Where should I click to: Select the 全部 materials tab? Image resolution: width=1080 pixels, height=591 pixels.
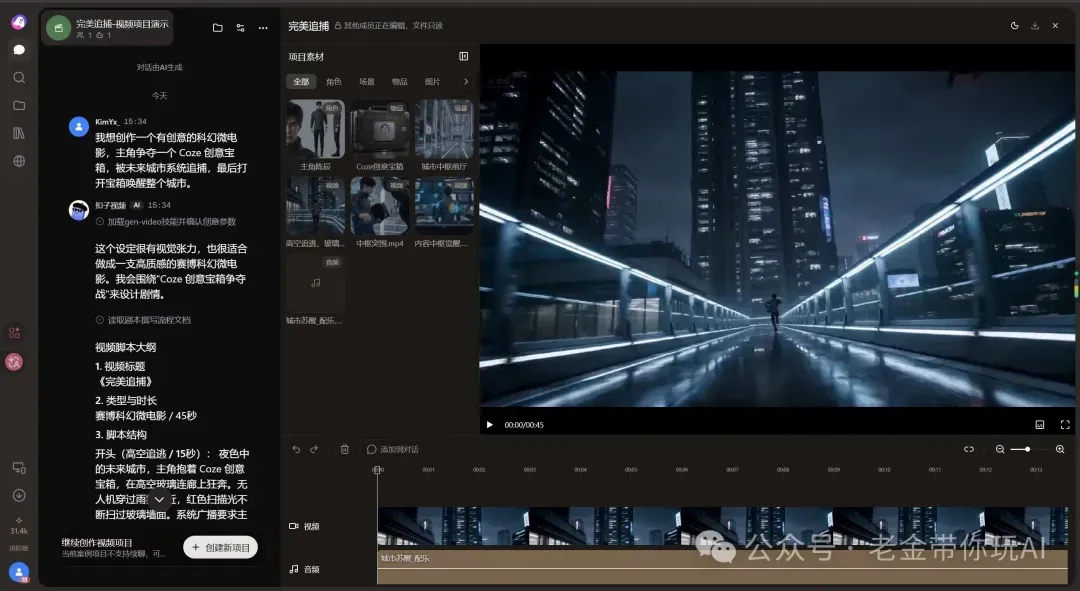[x=301, y=81]
